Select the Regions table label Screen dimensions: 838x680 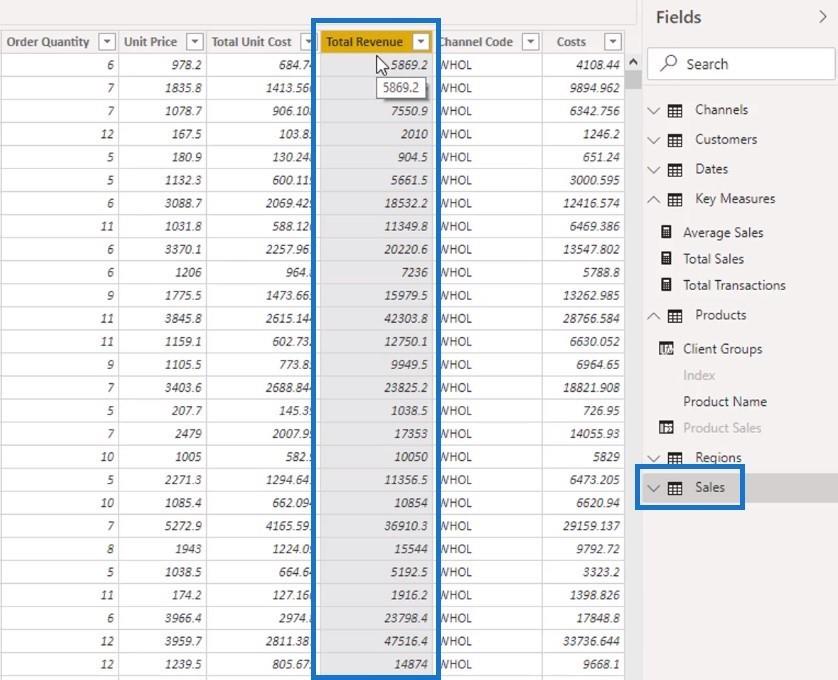pyautogui.click(x=718, y=458)
